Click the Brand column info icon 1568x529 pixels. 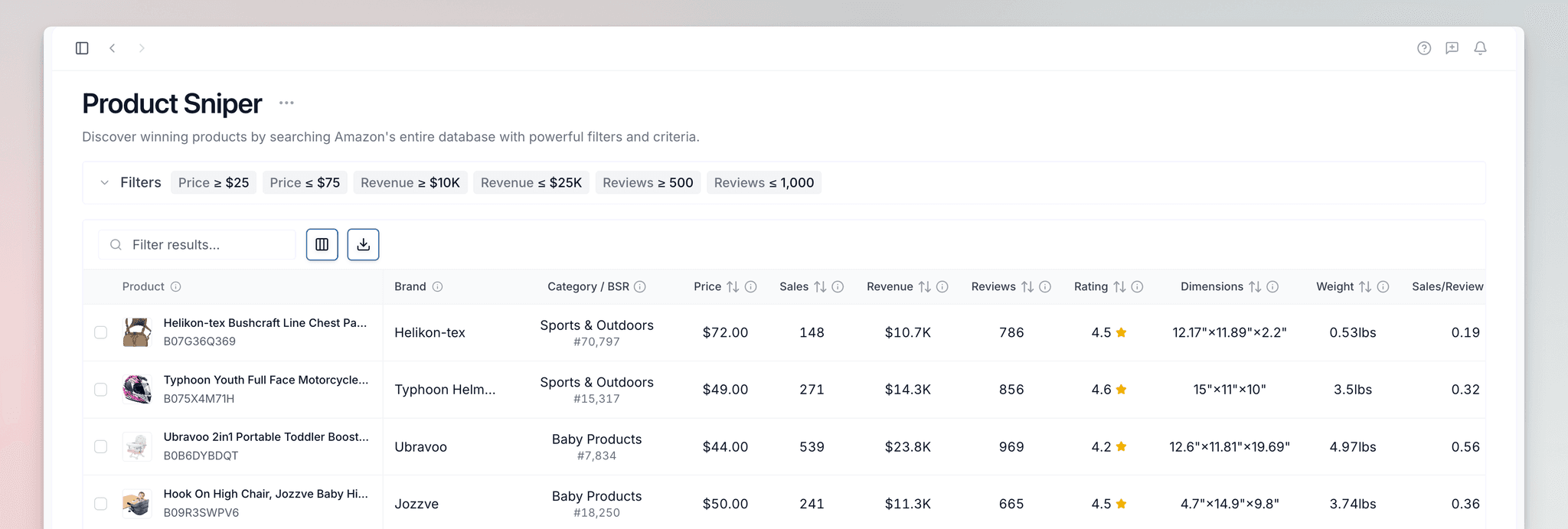tap(437, 287)
